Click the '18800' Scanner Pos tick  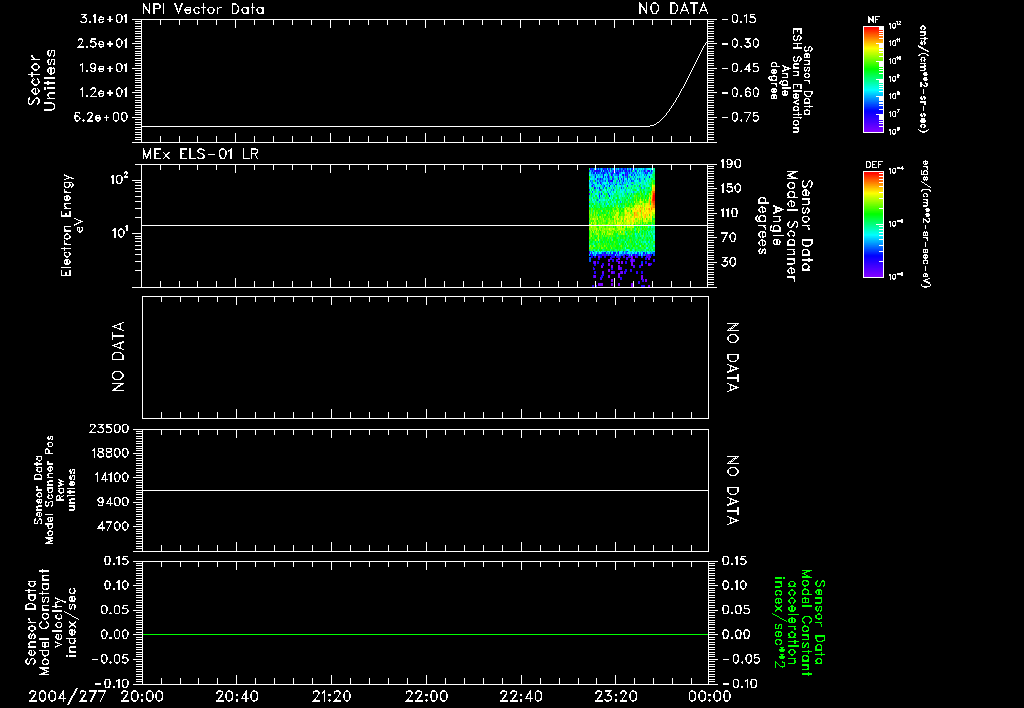109,453
